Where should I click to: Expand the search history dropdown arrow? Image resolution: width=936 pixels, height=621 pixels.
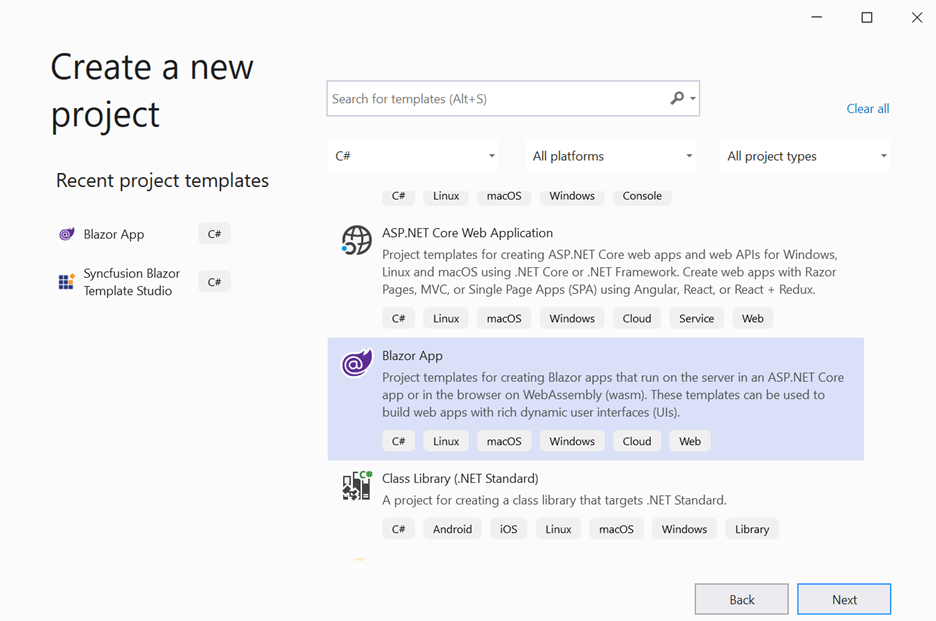pos(693,99)
